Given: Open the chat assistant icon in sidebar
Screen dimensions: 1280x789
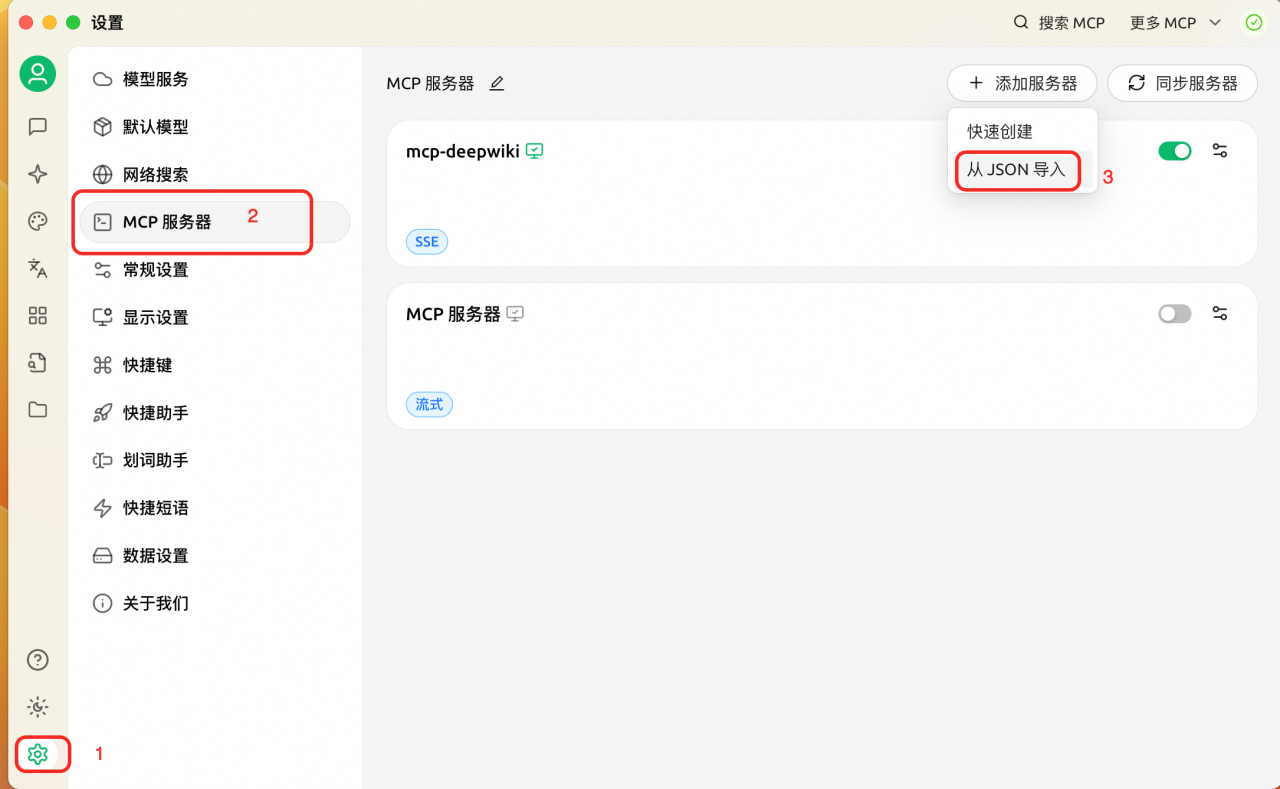Looking at the screenshot, I should 38,126.
